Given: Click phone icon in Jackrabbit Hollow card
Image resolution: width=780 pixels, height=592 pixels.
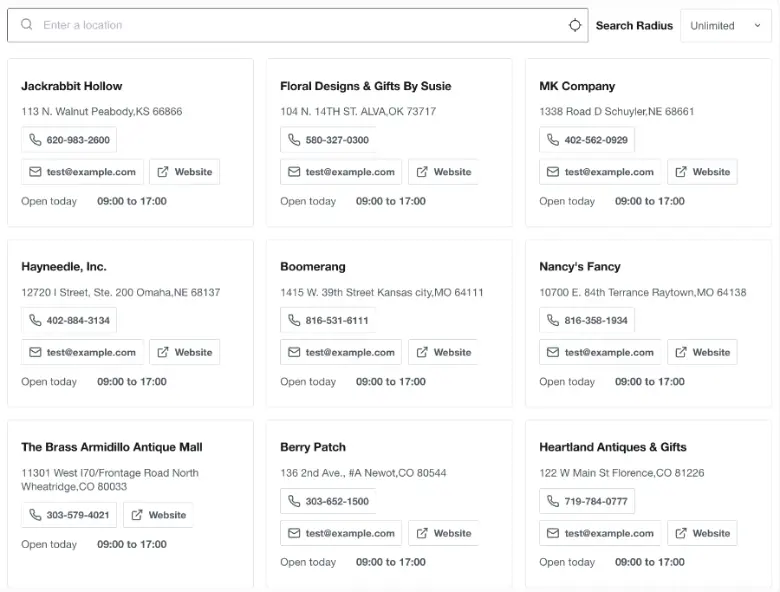Looking at the screenshot, I should click(35, 140).
